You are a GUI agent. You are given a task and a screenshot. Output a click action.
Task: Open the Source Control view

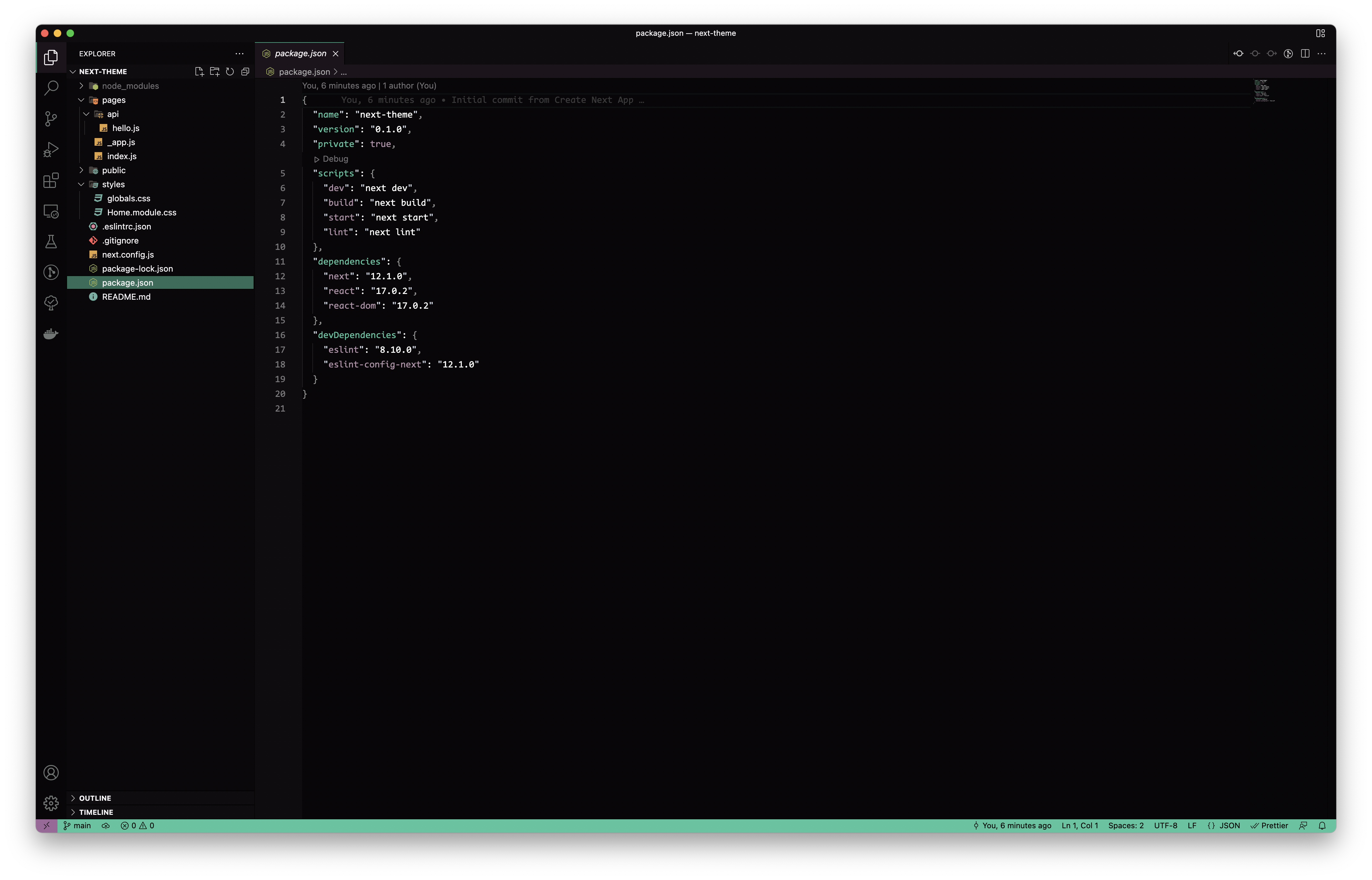click(x=51, y=118)
